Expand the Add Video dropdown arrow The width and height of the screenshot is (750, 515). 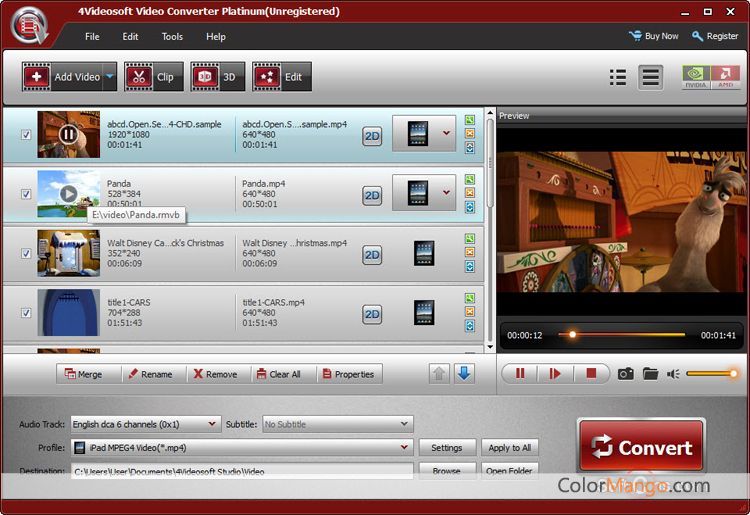110,77
